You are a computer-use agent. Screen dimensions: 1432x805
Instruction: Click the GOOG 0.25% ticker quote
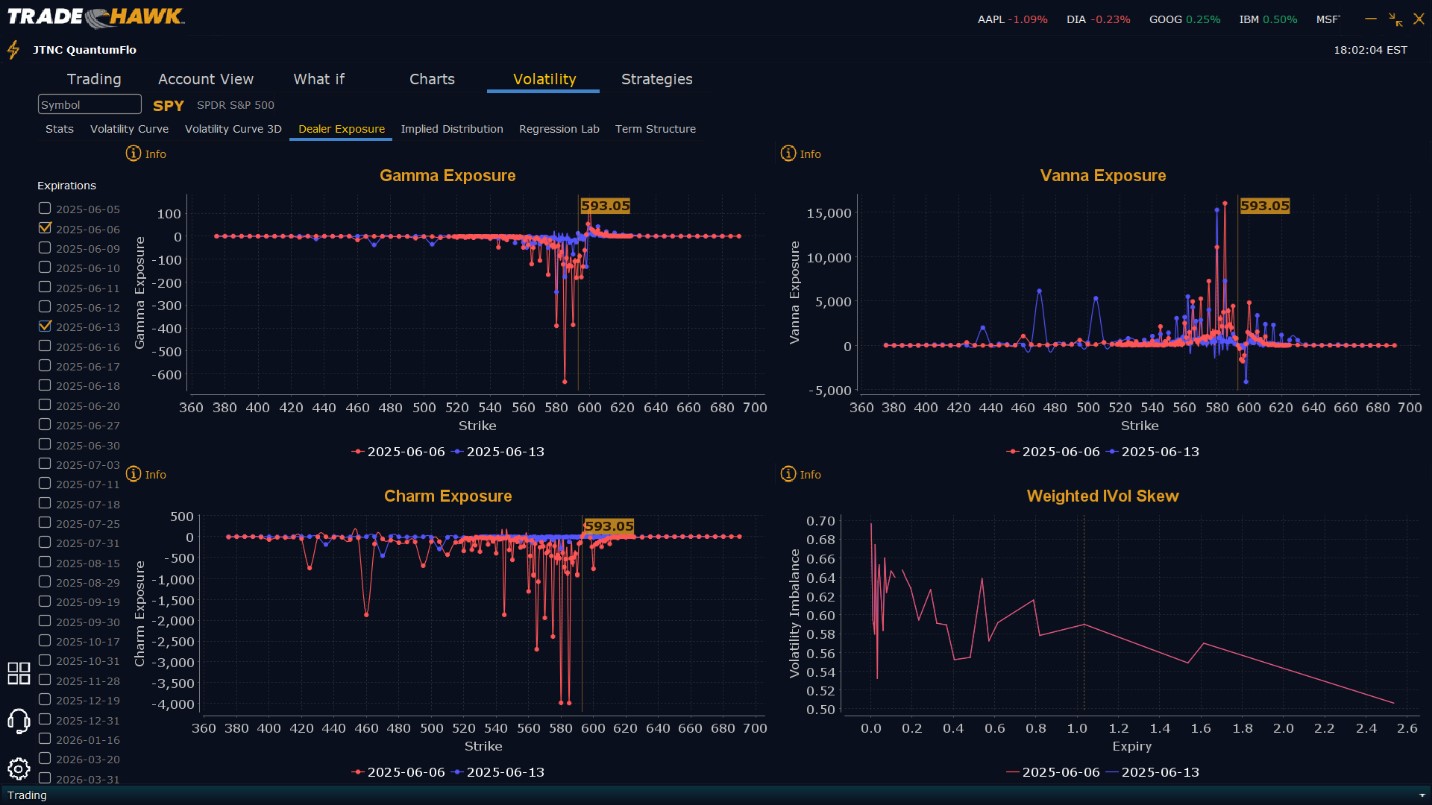(1184, 19)
